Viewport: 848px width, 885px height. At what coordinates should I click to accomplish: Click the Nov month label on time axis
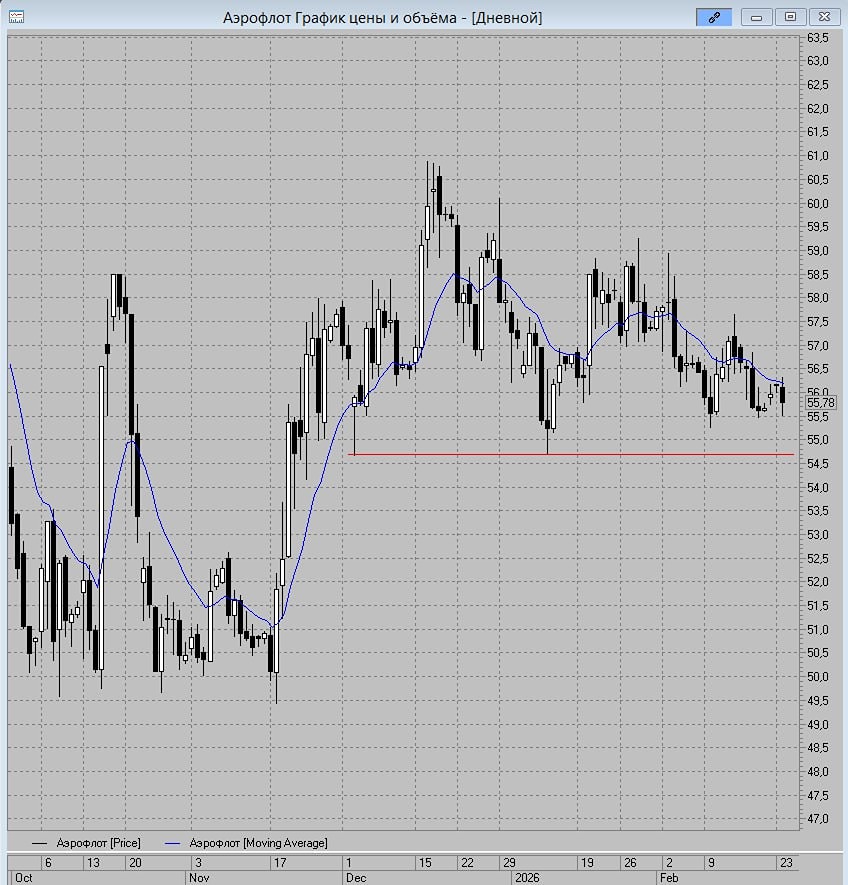199,878
